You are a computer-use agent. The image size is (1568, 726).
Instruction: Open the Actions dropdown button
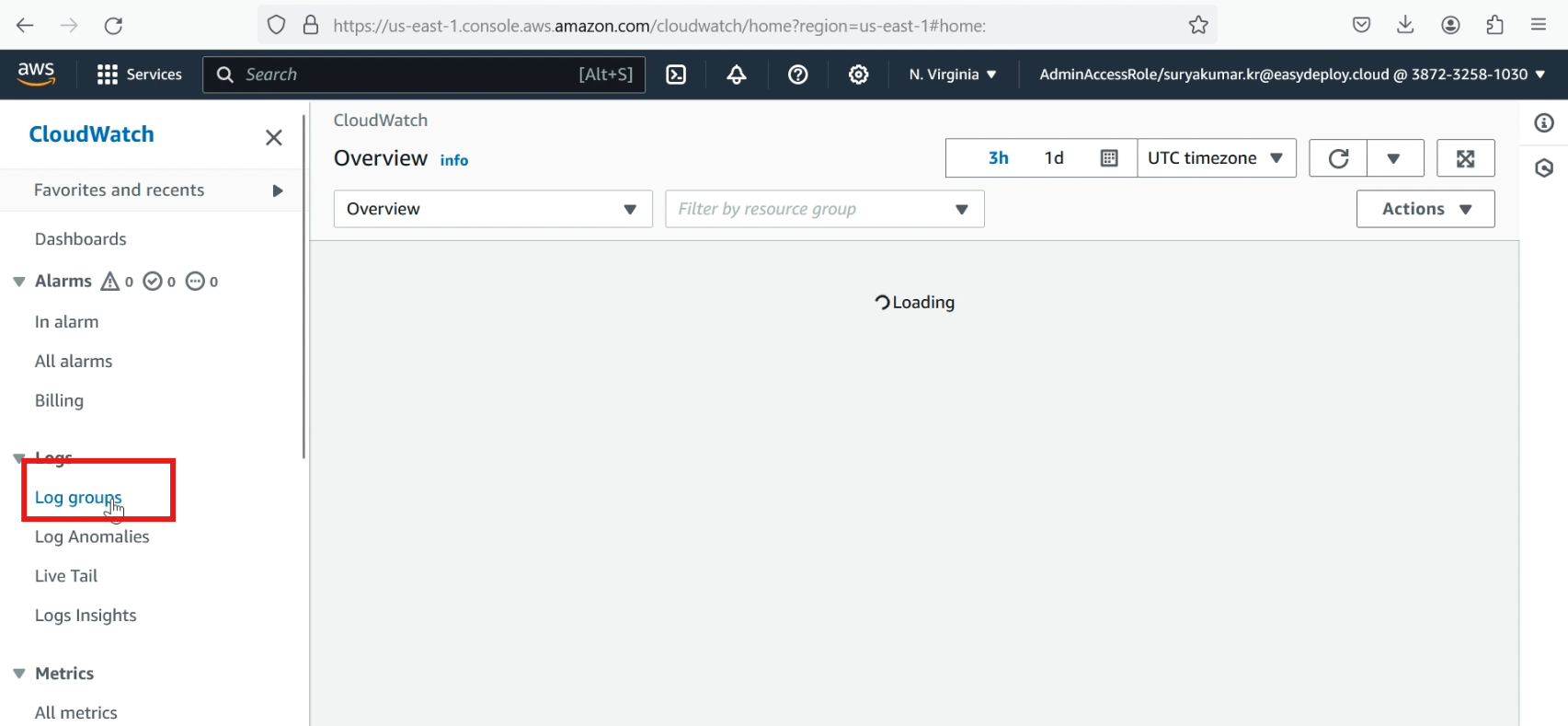(1425, 209)
